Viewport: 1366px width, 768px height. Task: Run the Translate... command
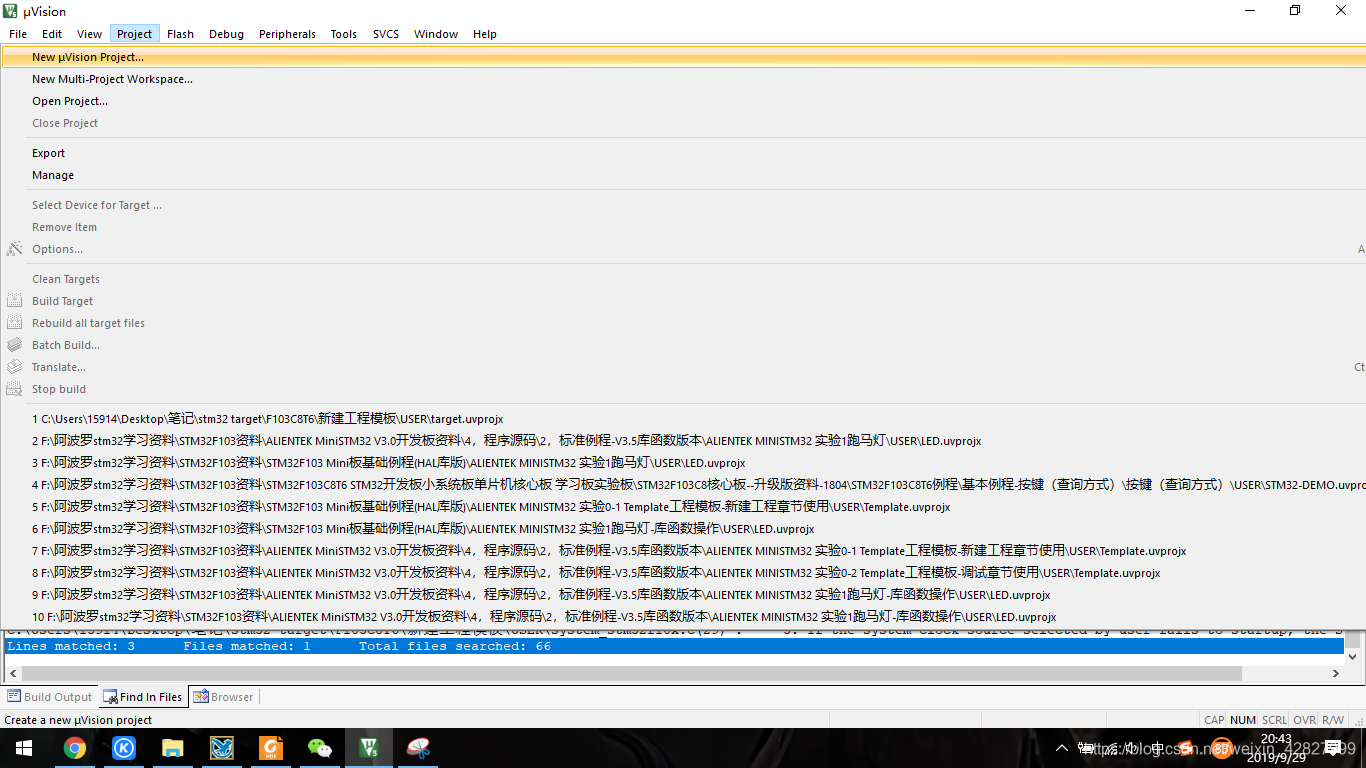(x=683, y=367)
